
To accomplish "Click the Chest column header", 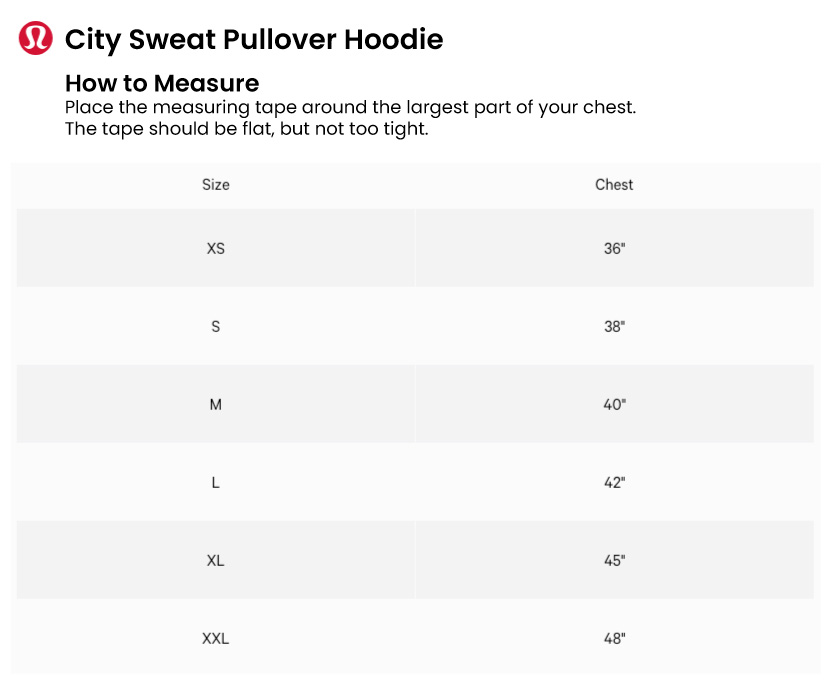I will point(614,185).
